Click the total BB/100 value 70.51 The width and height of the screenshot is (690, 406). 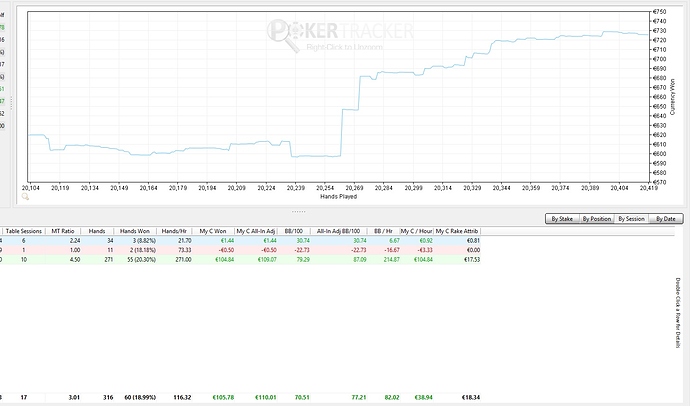point(302,397)
